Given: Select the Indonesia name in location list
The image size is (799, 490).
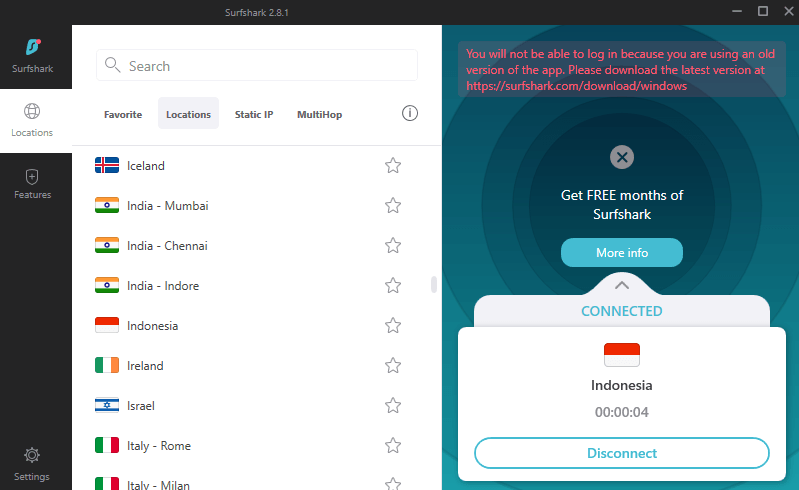Looking at the screenshot, I should click(152, 325).
